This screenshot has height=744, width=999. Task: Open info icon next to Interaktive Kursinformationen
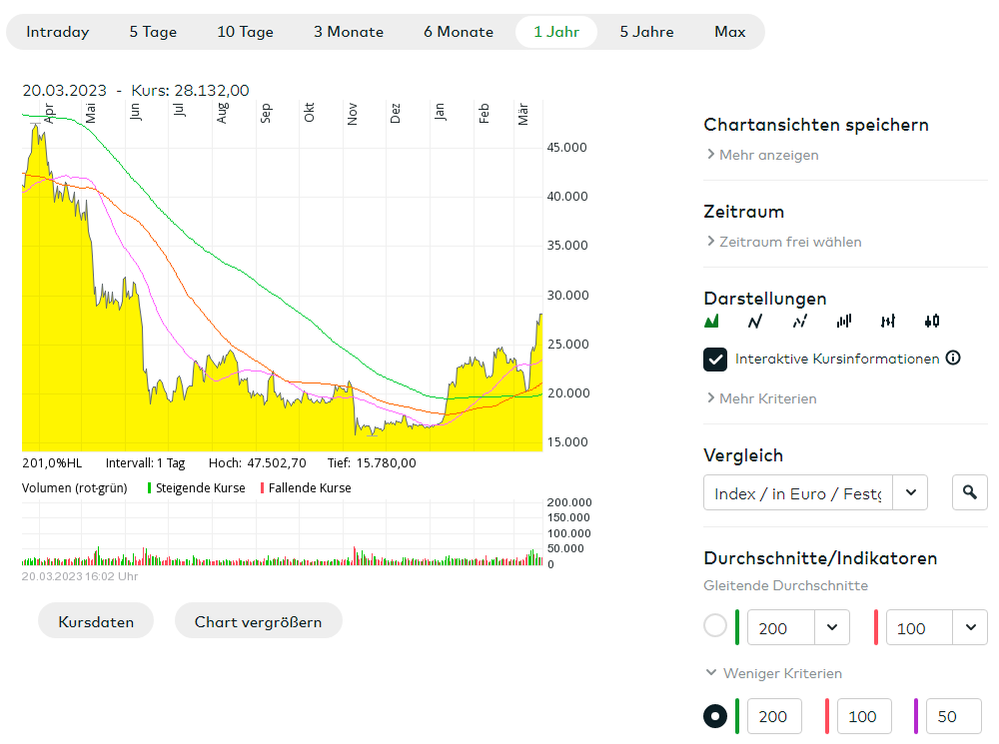[953, 358]
